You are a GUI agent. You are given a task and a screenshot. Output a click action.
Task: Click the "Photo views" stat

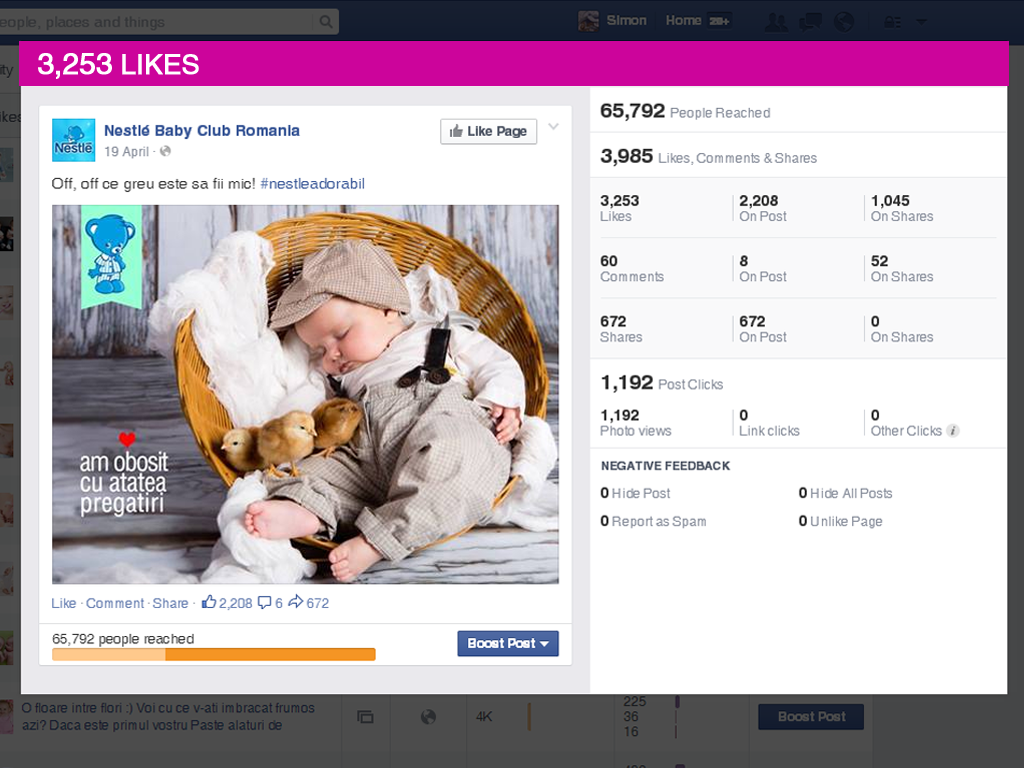pos(635,423)
